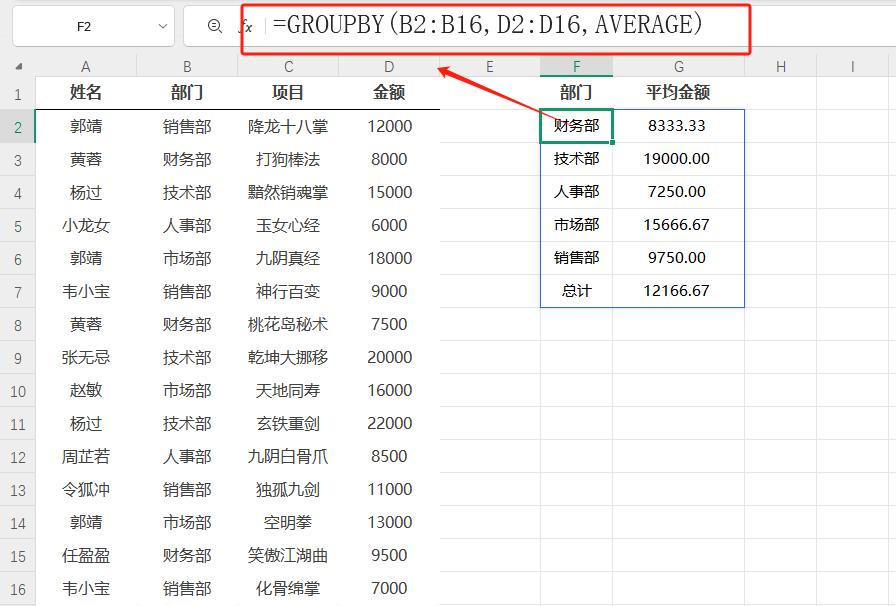
Task: Click the cell 九阴白骨爪
Action: [x=288, y=457]
